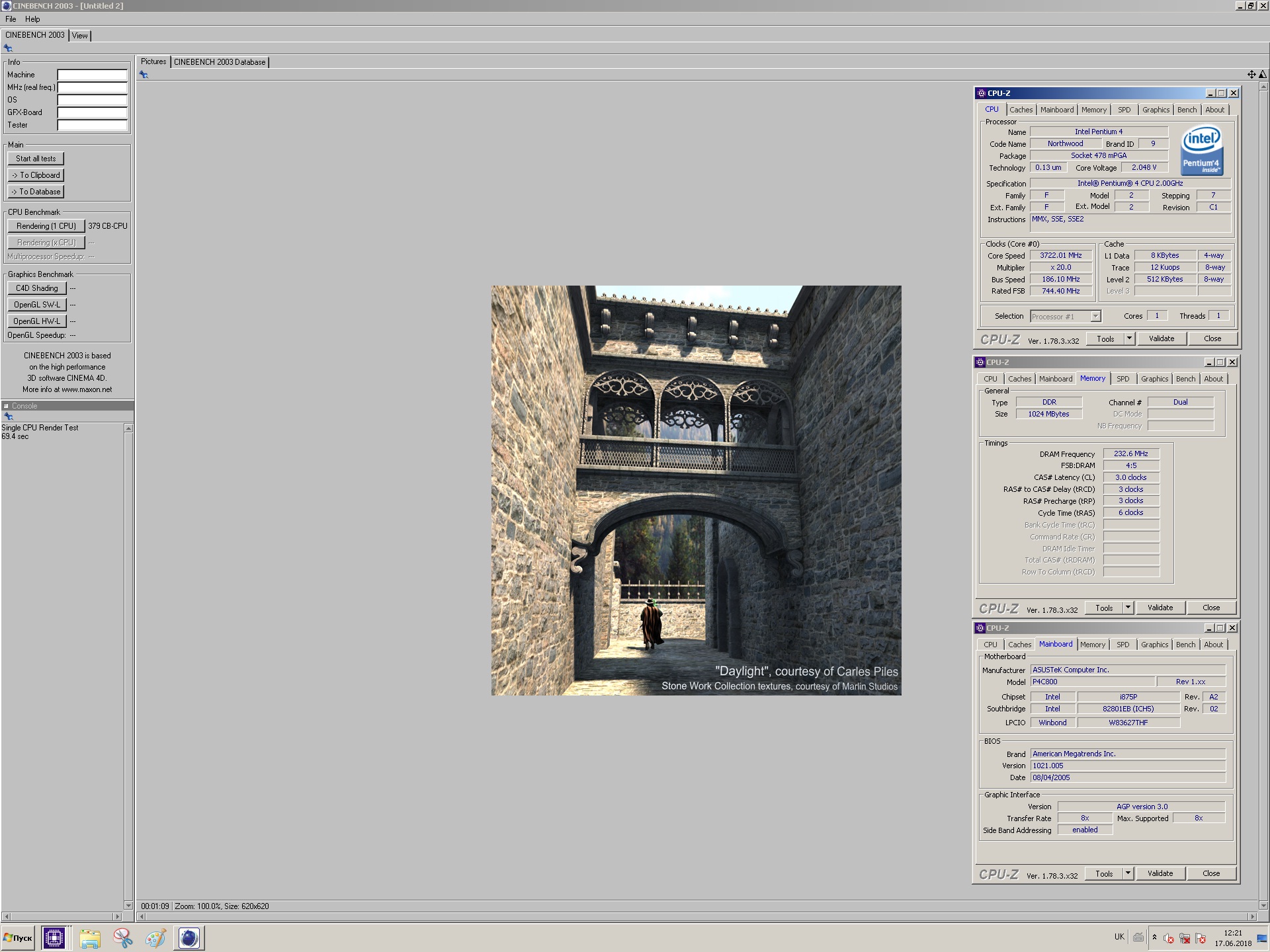Open the Help menu
1270x952 pixels.
pos(32,19)
